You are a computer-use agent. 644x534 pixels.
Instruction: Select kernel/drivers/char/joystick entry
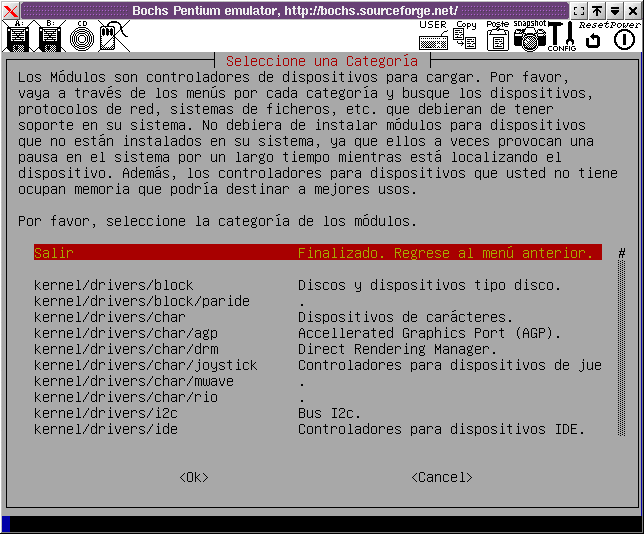pyautogui.click(x=146, y=365)
